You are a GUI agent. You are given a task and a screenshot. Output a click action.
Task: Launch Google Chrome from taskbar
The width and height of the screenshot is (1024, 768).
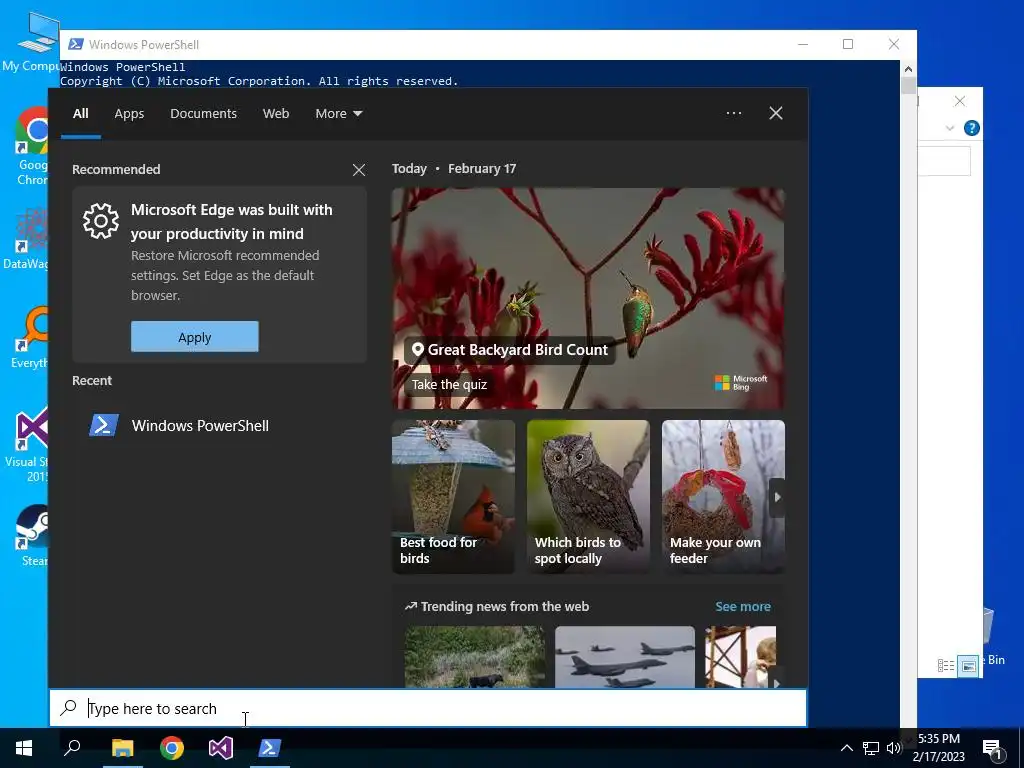pyautogui.click(x=172, y=748)
